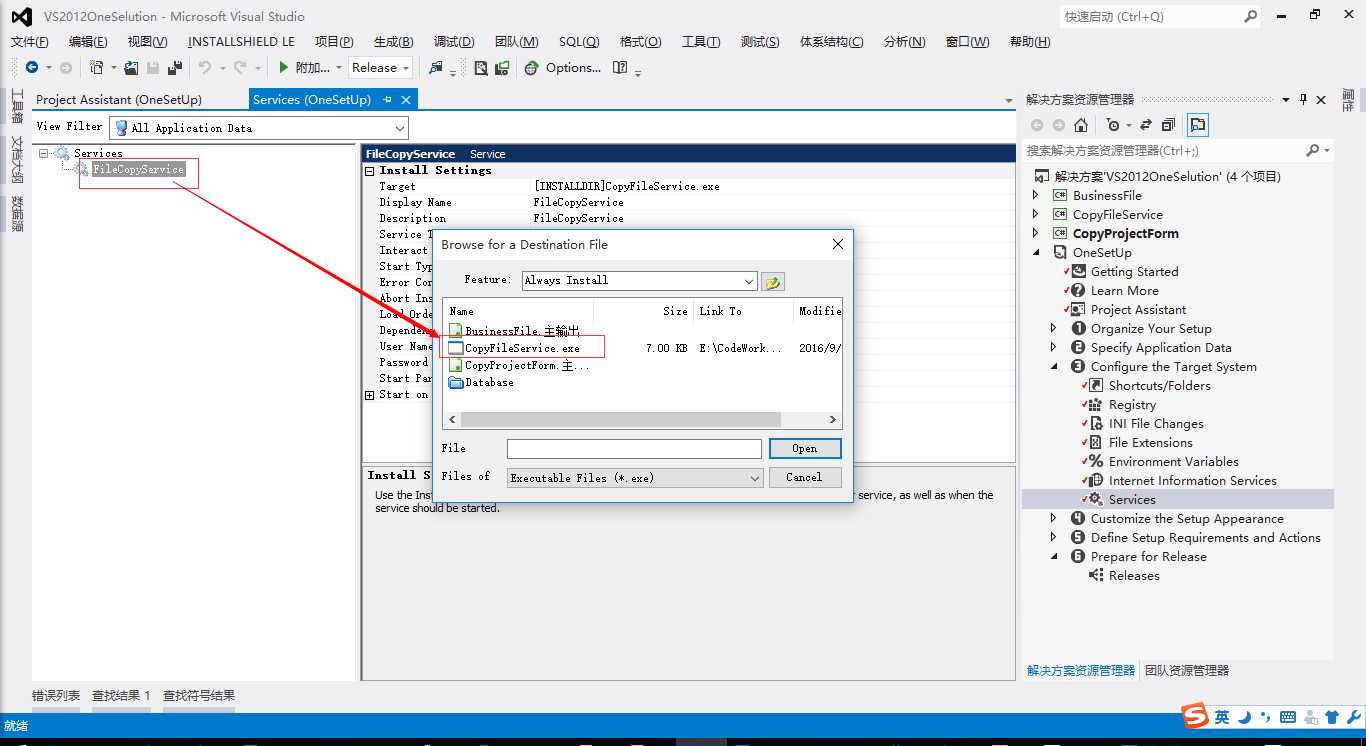Click the search magnifier in Solution Explorer
Screen dimensions: 1366x746
click(1313, 150)
